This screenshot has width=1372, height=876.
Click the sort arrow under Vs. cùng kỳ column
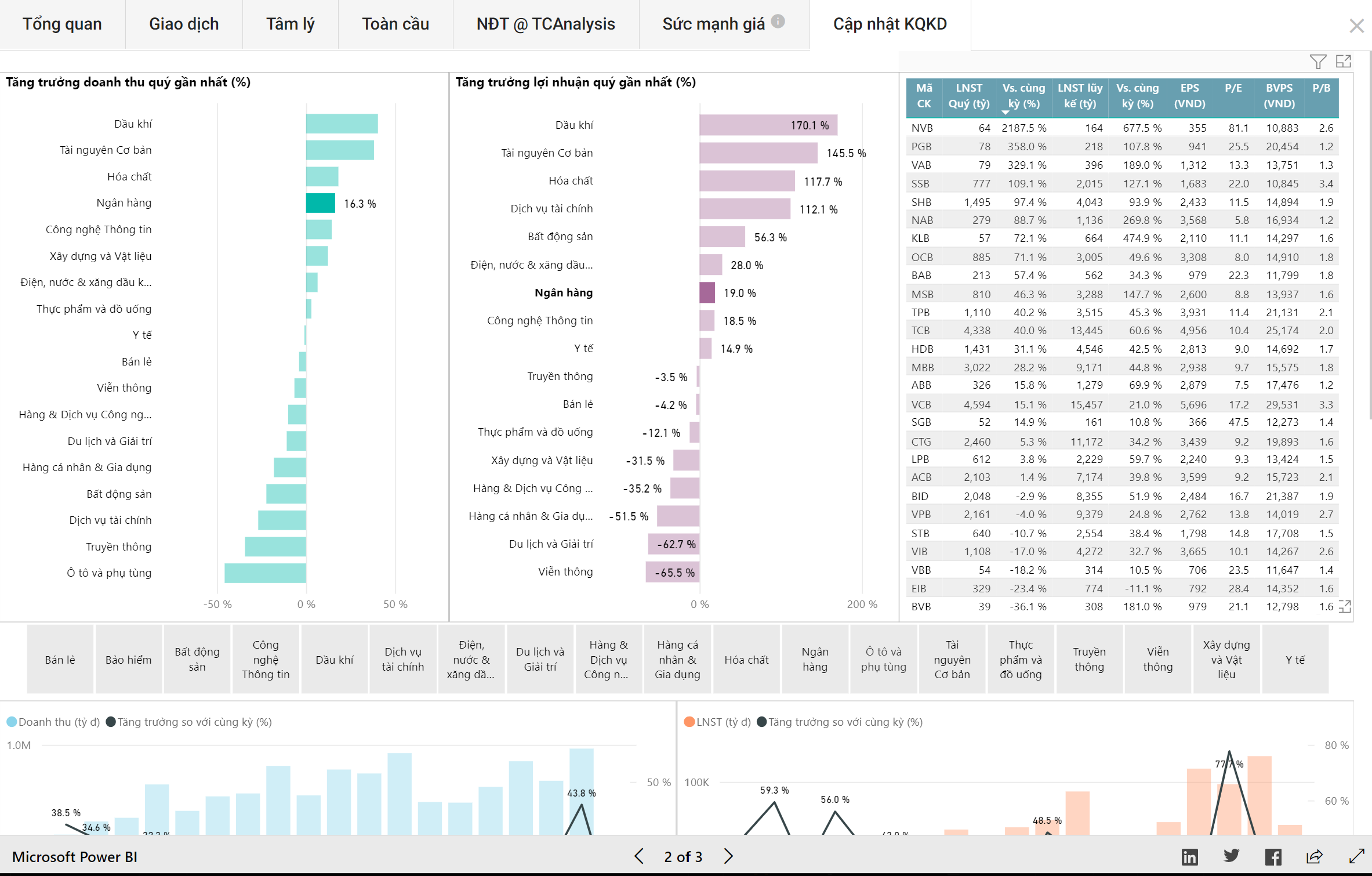pyautogui.click(x=1005, y=112)
